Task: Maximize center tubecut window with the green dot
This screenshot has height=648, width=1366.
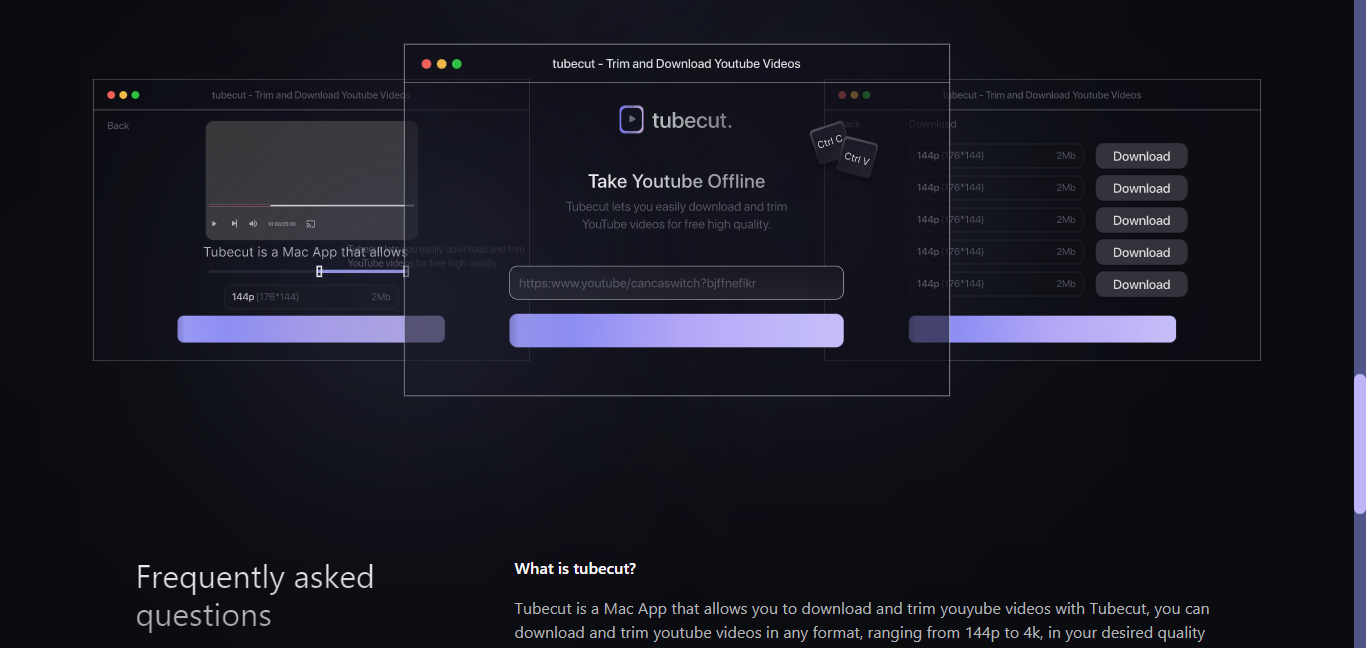Action: coord(457,64)
